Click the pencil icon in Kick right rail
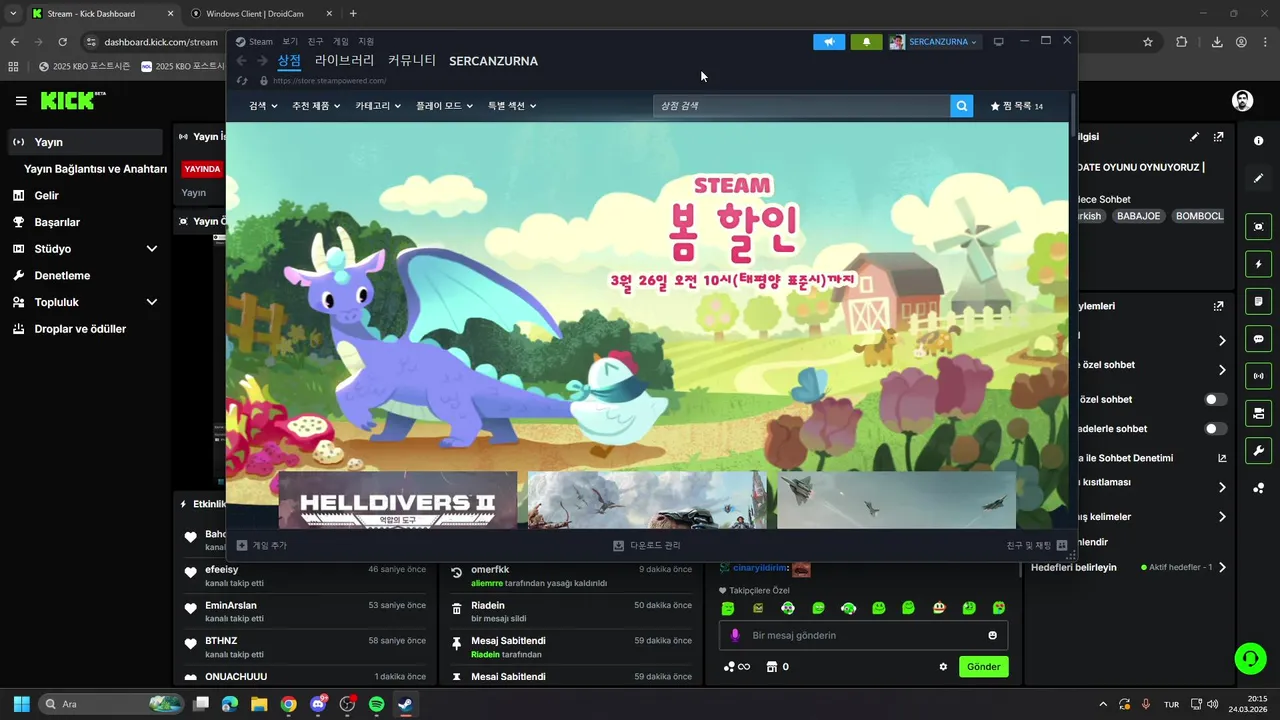This screenshot has height=720, width=1280. pyautogui.click(x=1258, y=178)
